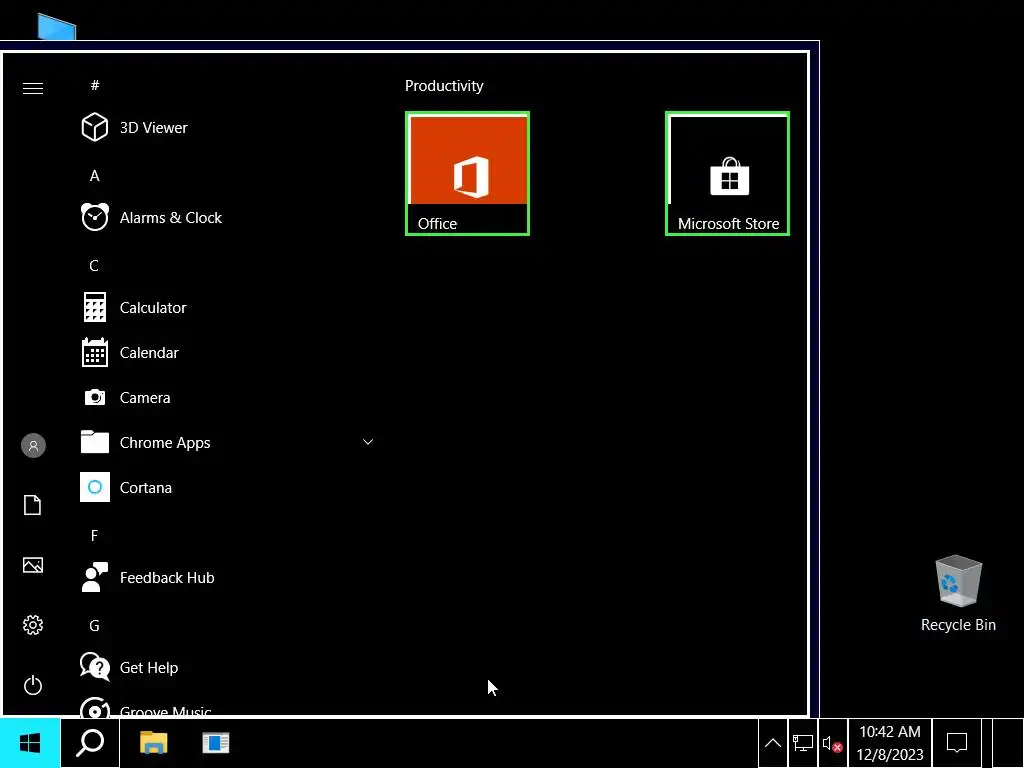The image size is (1024, 768).
Task: Open the pinned blue window app on taskbar
Action: pyautogui.click(x=216, y=743)
